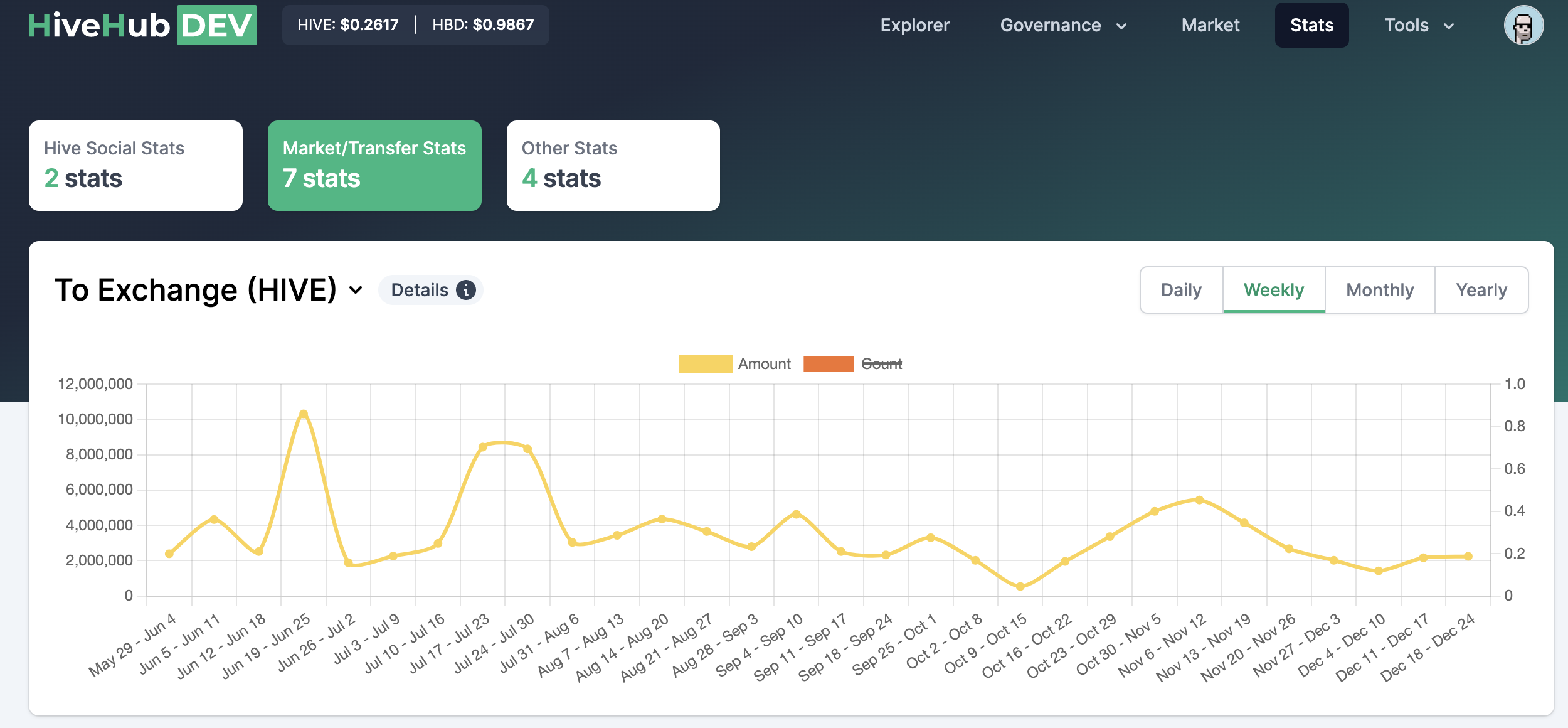Click the Oct 30 - Nov 5 data point
The width and height of the screenshot is (1568, 728).
[x=1155, y=511]
